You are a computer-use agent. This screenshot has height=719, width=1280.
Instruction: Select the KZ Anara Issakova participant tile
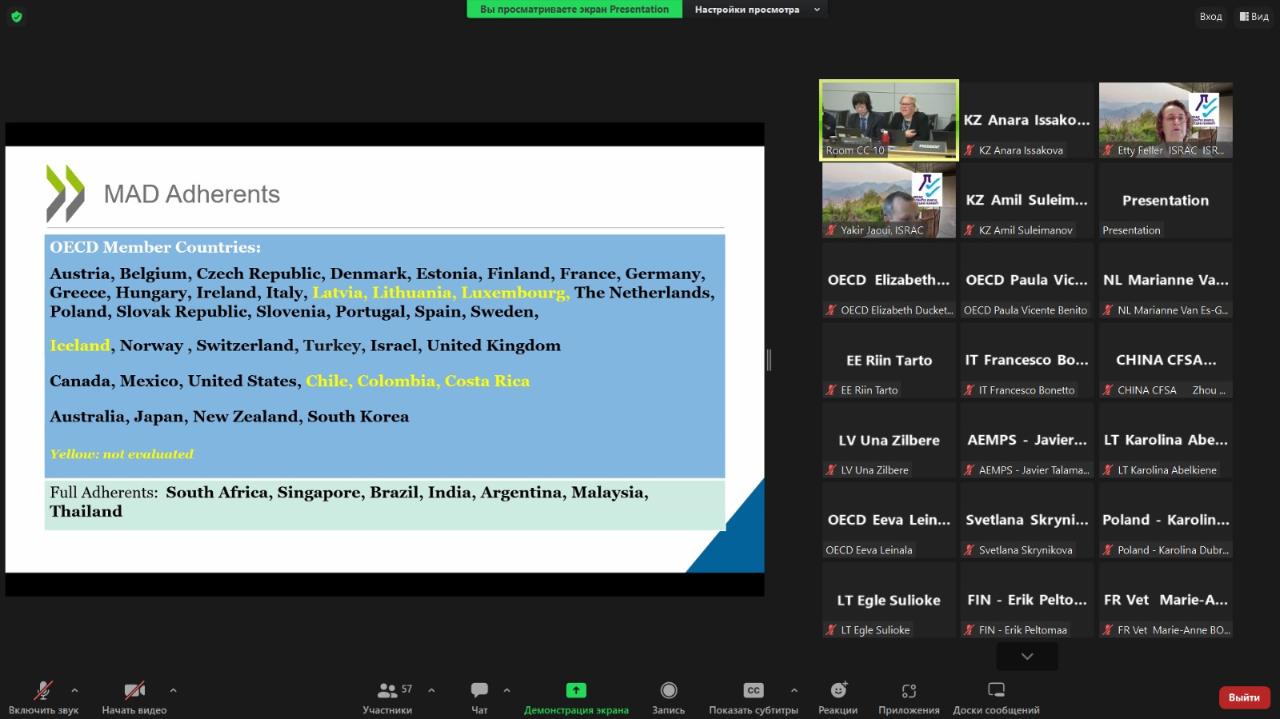pos(1027,120)
